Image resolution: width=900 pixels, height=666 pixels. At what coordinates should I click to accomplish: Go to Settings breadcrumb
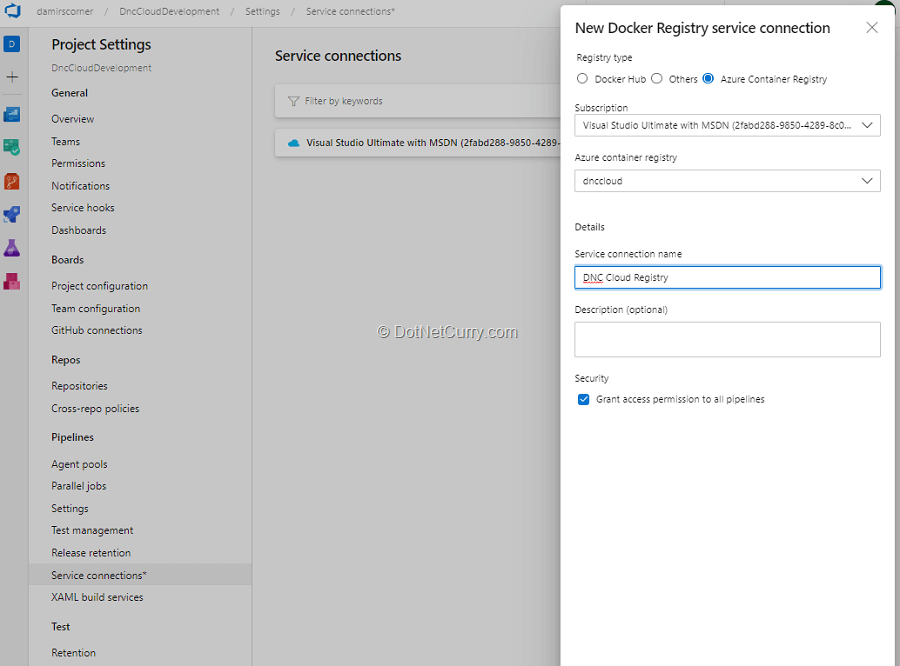pyautogui.click(x=262, y=11)
